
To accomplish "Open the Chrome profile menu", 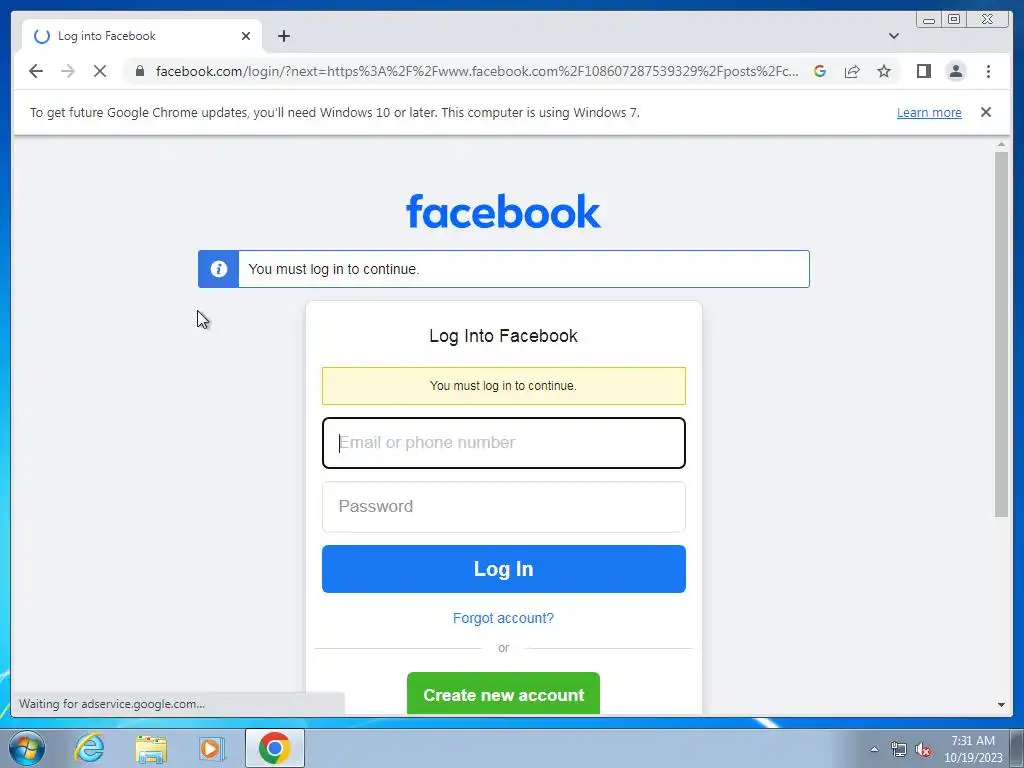I will 956,71.
